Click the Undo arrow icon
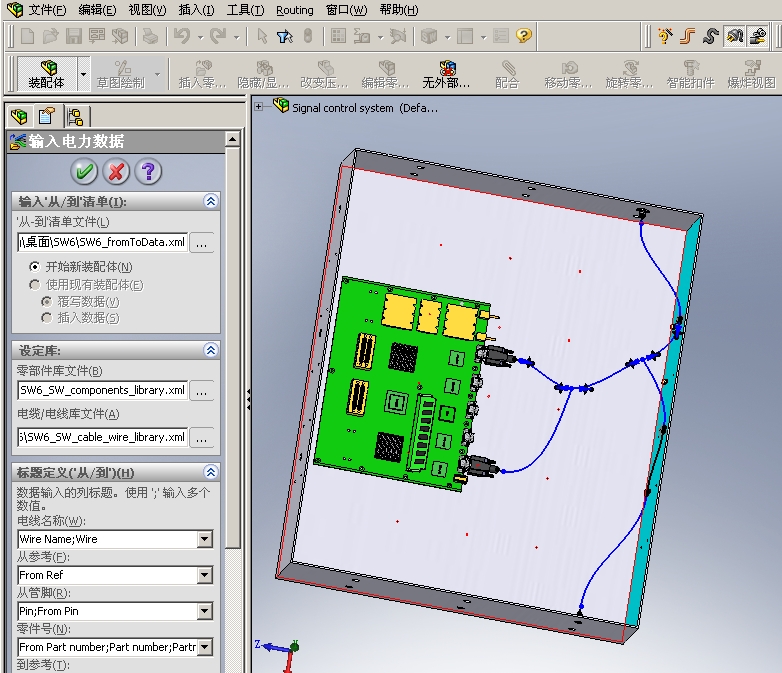782x673 pixels. pyautogui.click(x=182, y=36)
